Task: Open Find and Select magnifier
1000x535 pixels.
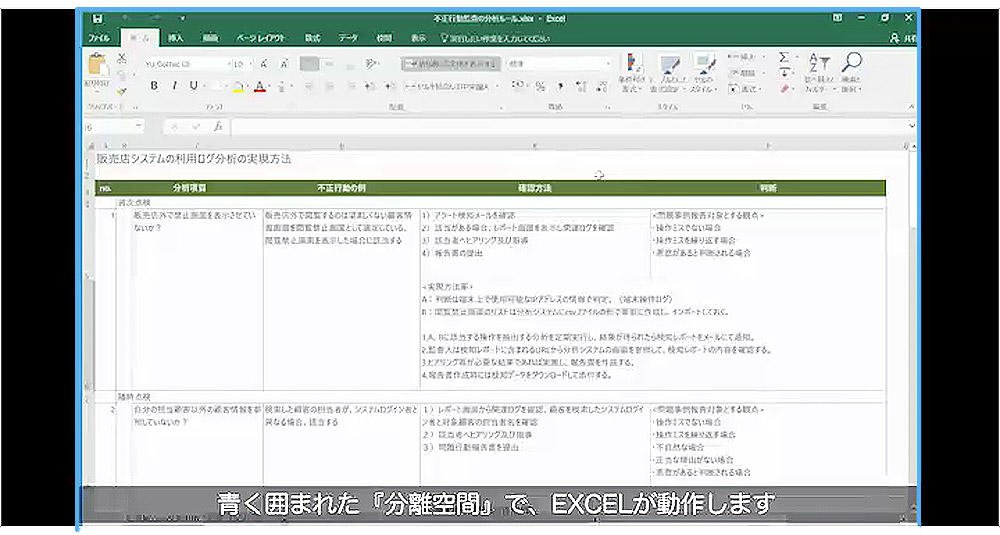Action: (x=851, y=73)
